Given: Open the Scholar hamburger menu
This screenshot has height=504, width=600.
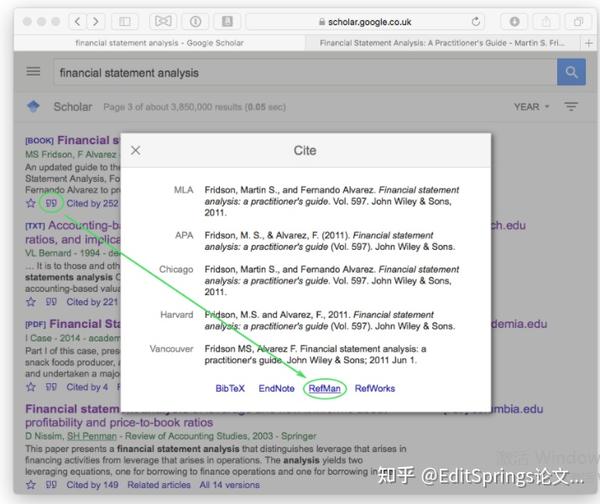Looking at the screenshot, I should (33, 71).
